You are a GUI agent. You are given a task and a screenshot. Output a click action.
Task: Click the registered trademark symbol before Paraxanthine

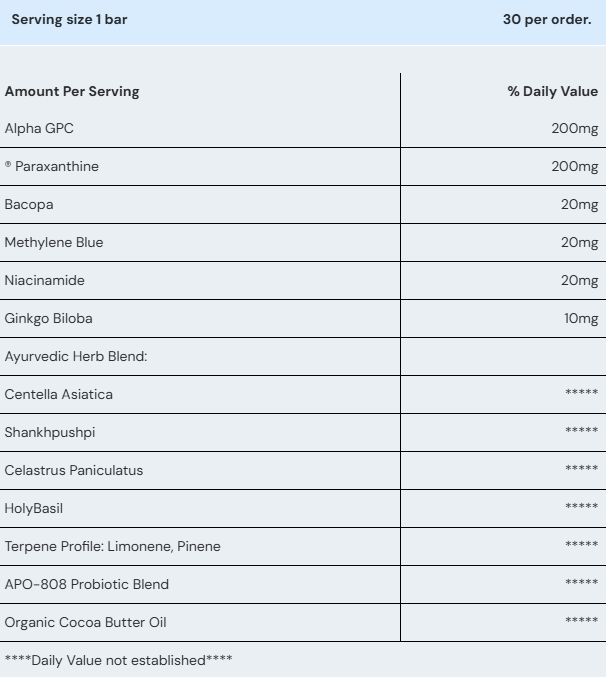8,164
